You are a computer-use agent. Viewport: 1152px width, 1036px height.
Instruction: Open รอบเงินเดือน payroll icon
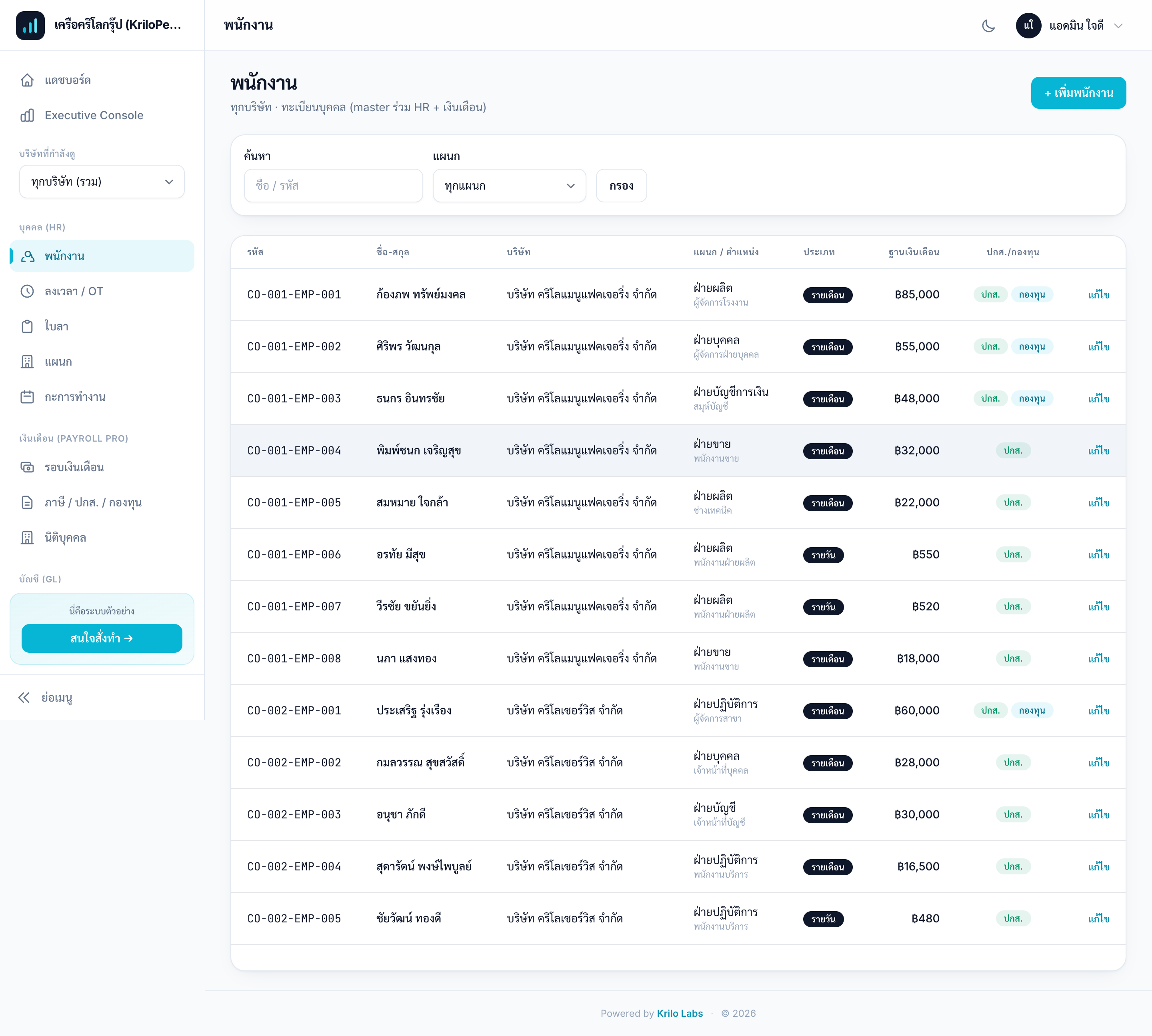click(27, 467)
